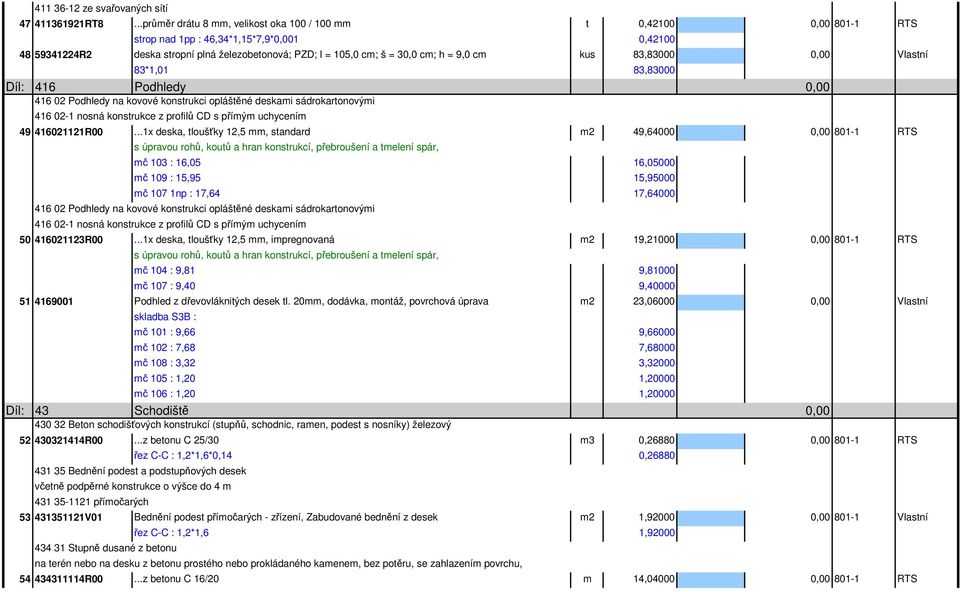Select the value 17,64000

click(654, 193)
